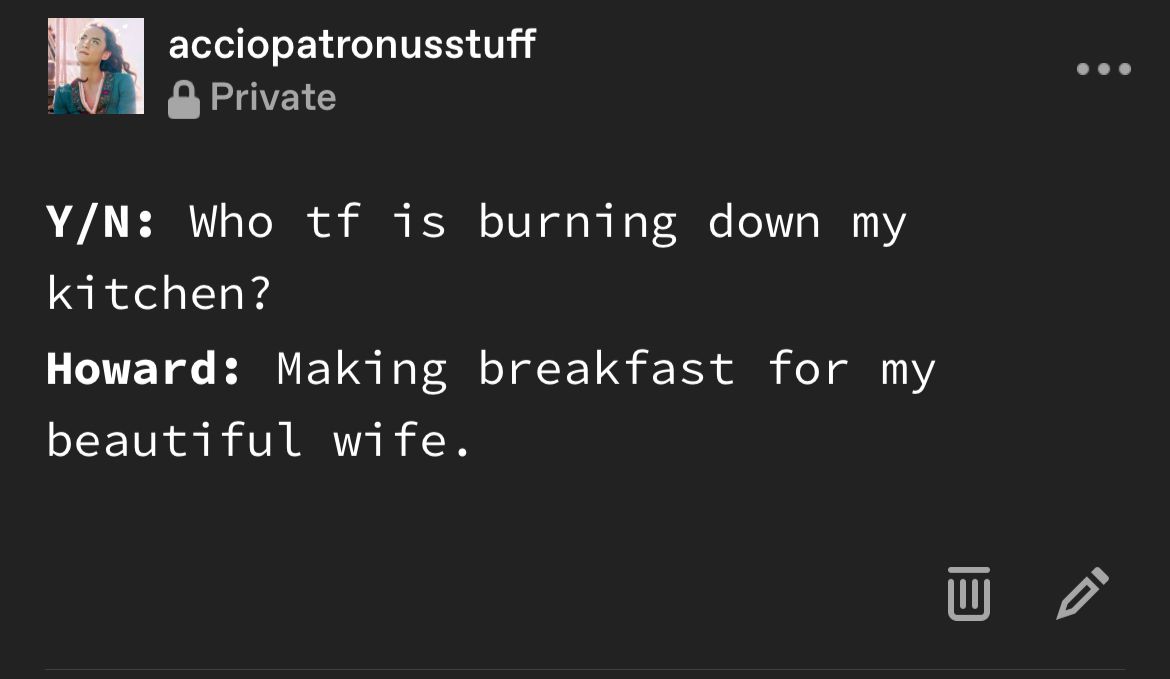This screenshot has height=679, width=1170.
Task: Click the word for in Howard's line
Action: [807, 369]
